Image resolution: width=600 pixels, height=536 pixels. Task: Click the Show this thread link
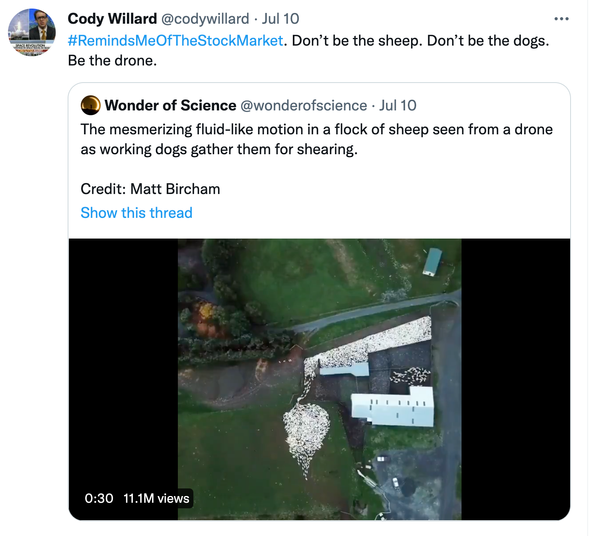(136, 213)
